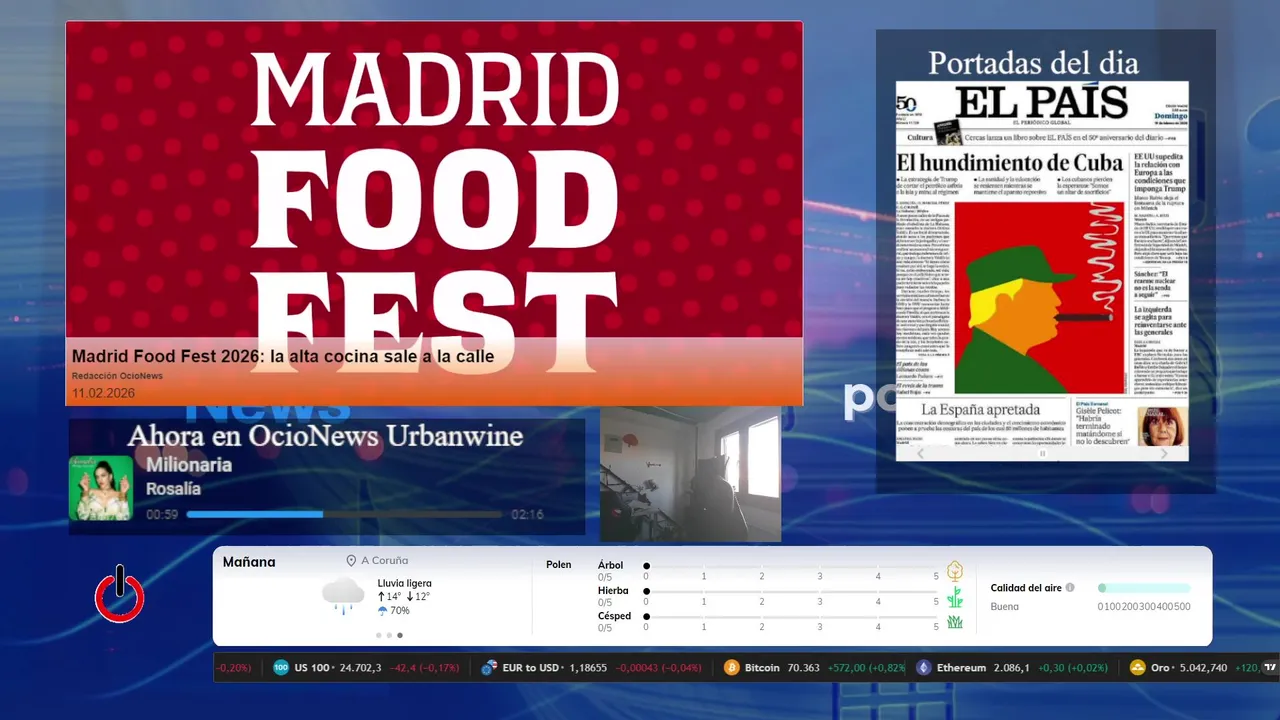Click the A Coruña location label
This screenshot has height=720, width=1280.
pos(385,561)
